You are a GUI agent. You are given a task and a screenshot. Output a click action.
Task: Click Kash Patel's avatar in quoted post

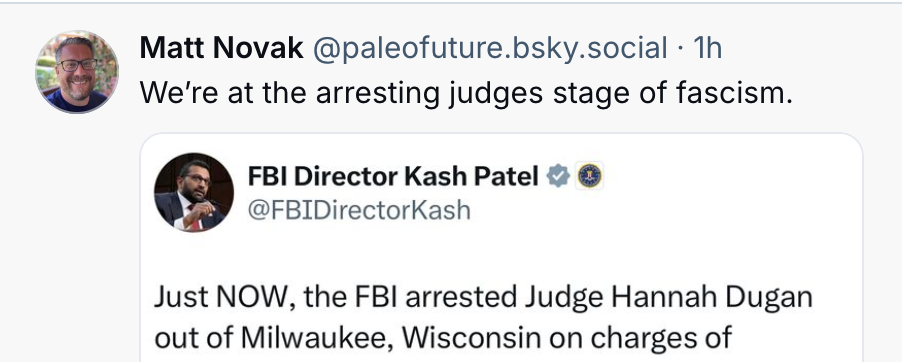(x=194, y=192)
